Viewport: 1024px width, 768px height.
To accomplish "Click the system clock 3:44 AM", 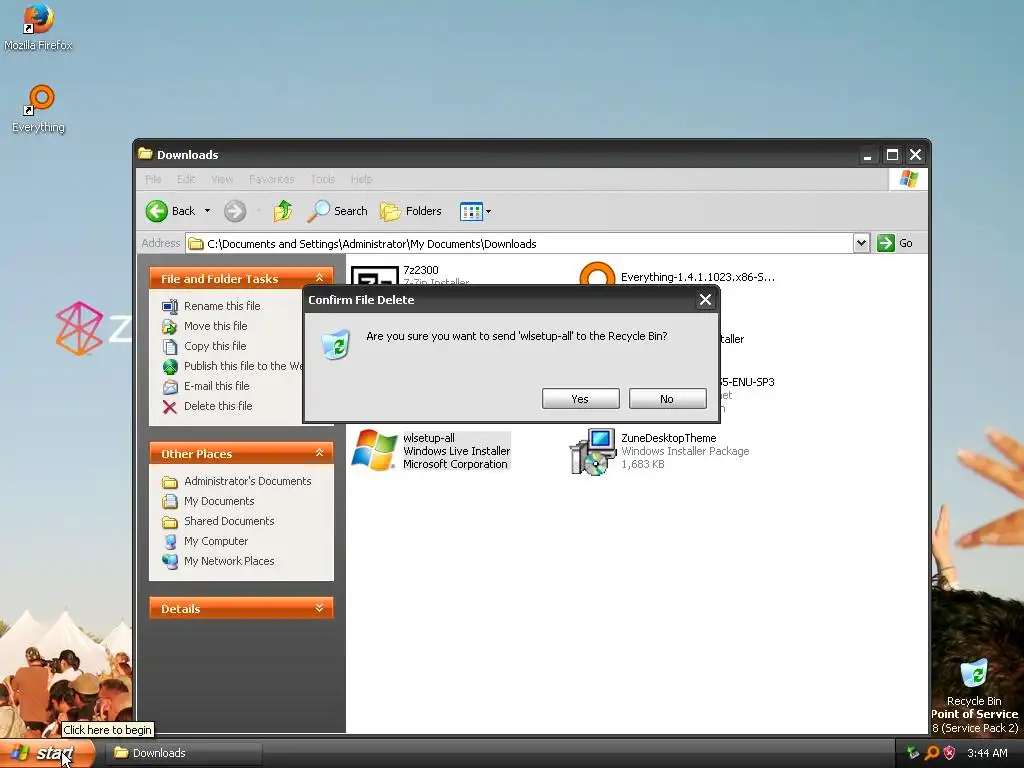I will coord(987,753).
